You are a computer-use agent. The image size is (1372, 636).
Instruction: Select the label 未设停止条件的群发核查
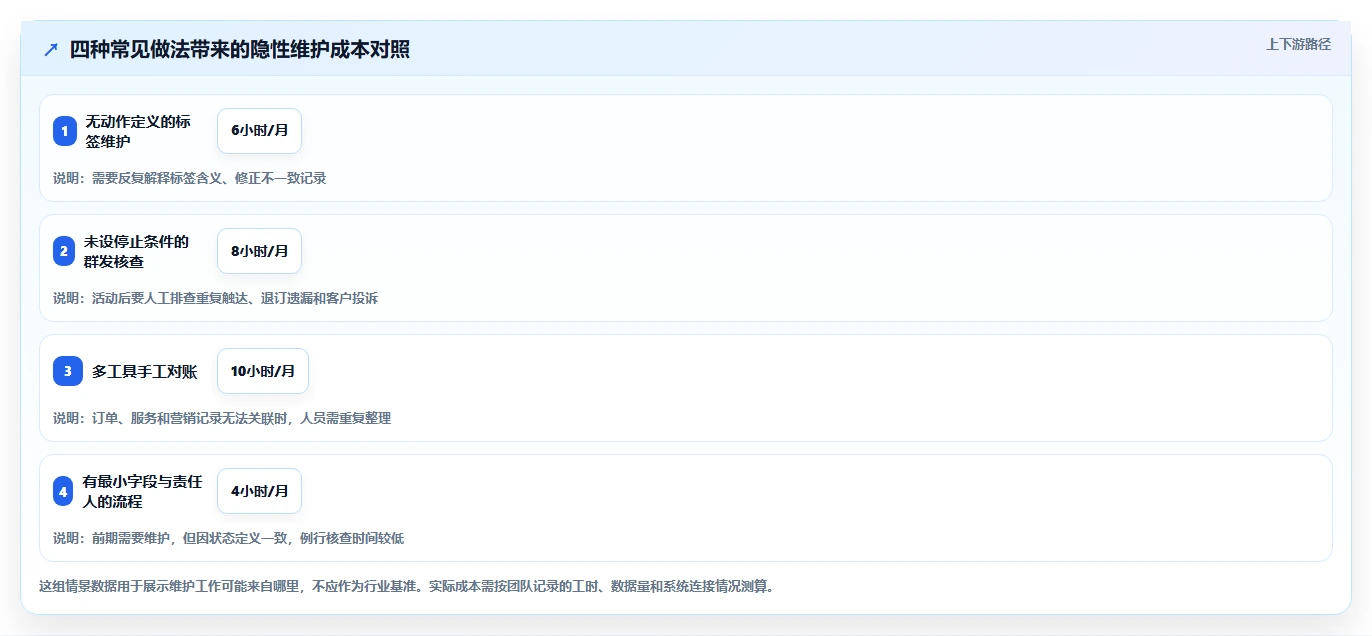coord(137,251)
